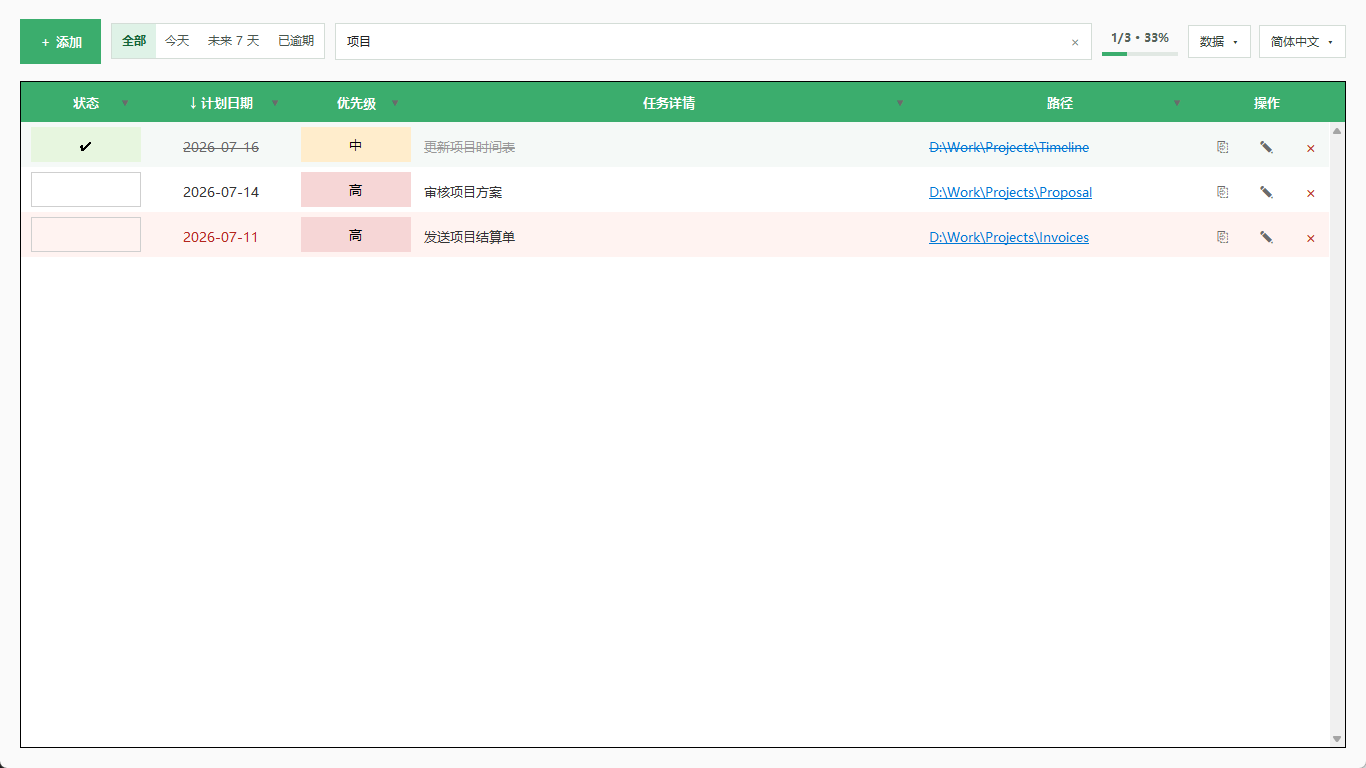Open the 路径 column filter arrow

coord(1177,103)
